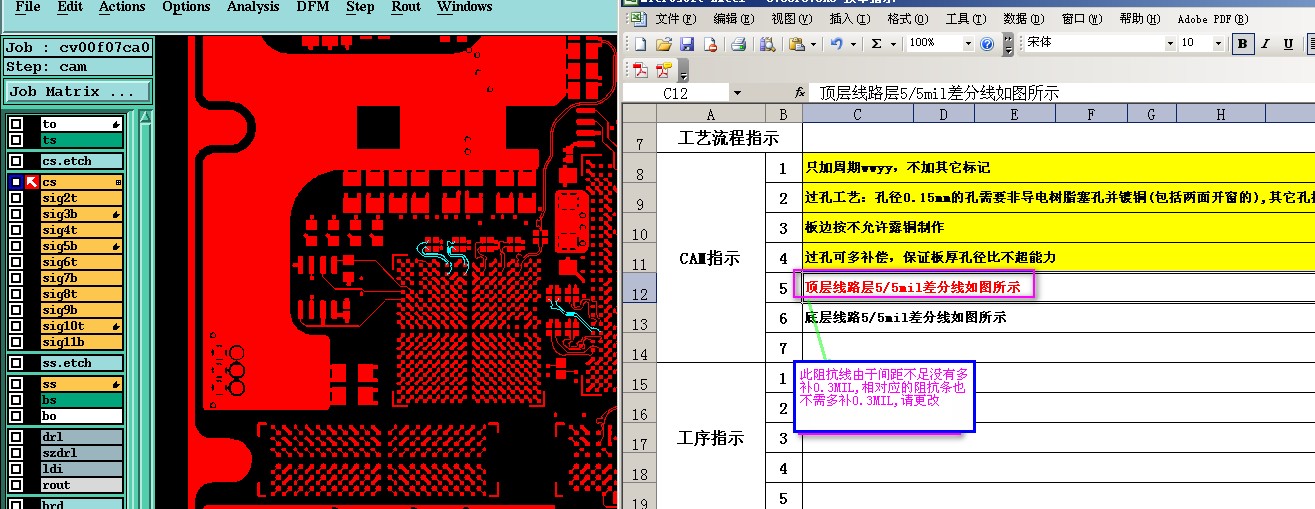Open Excel Help question mark icon
Viewport: 1315px width, 509px height.
click(x=987, y=44)
